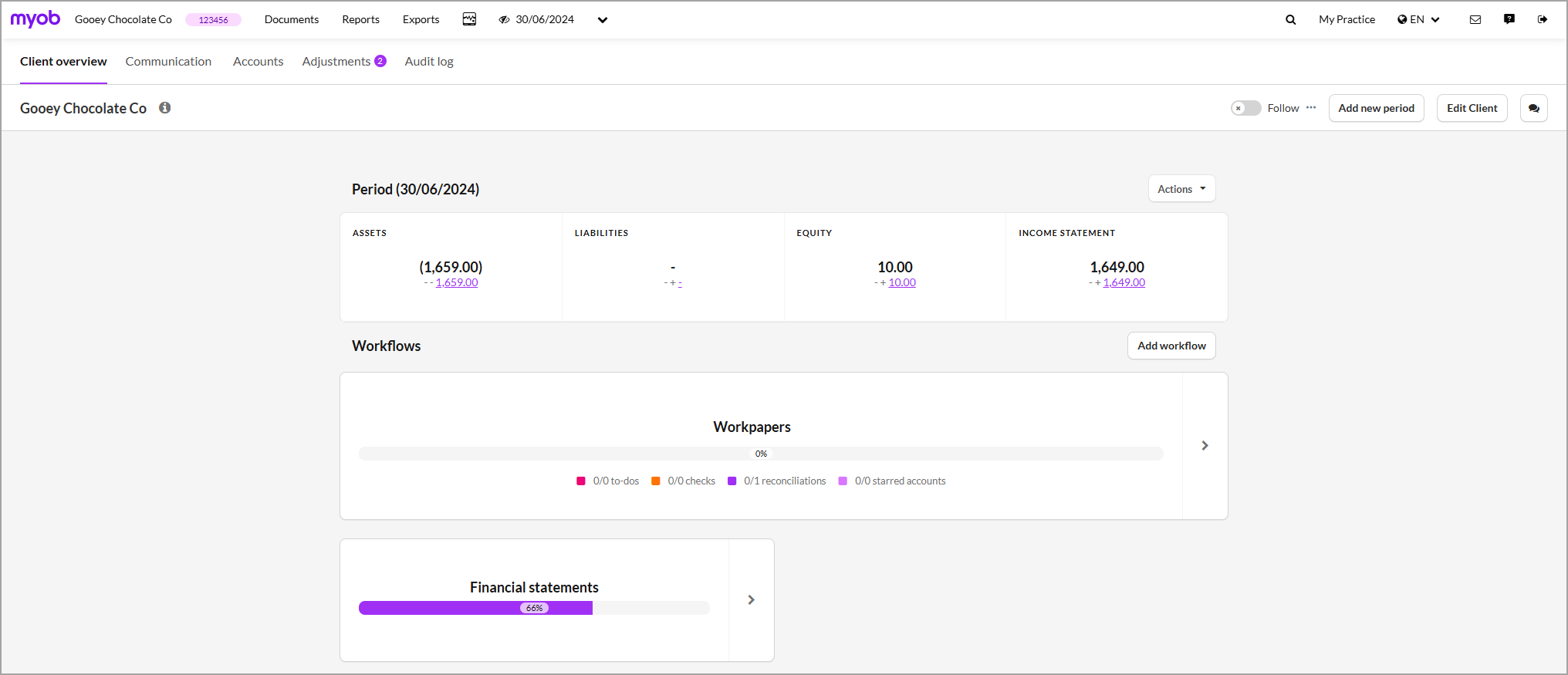Click the myob logo

coord(35,19)
